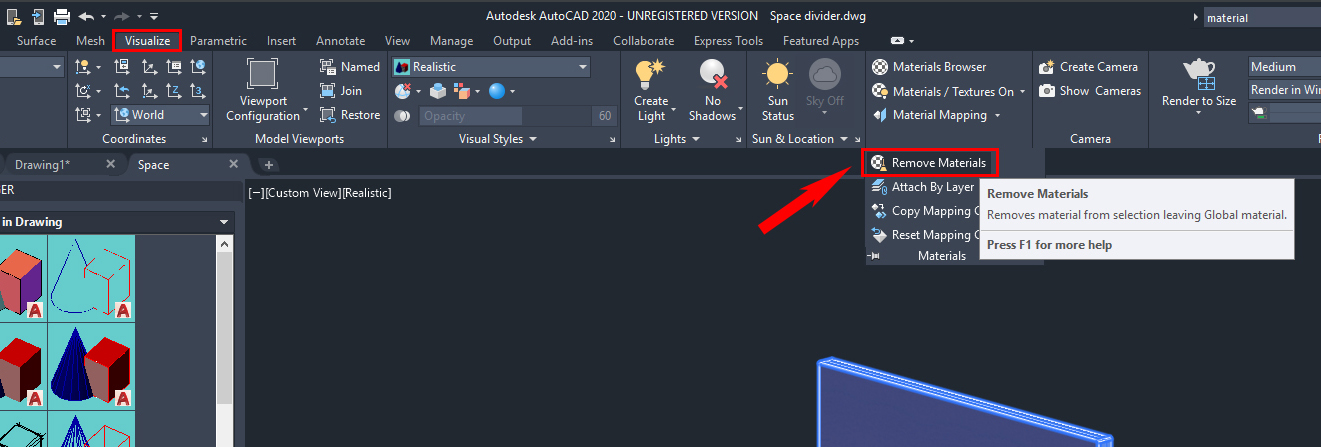Click the Material Mapping tool
This screenshot has height=447, width=1321.
(930, 115)
